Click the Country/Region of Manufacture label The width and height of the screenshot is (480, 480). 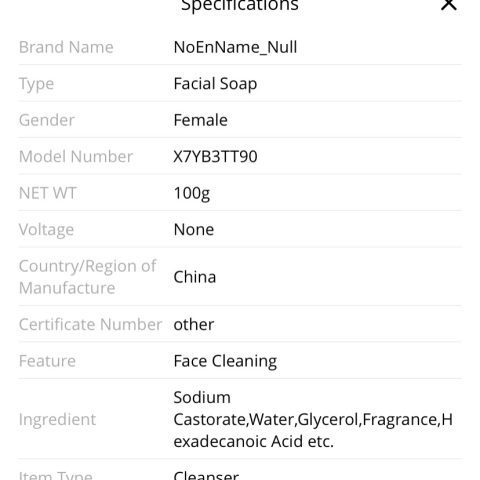coord(88,277)
